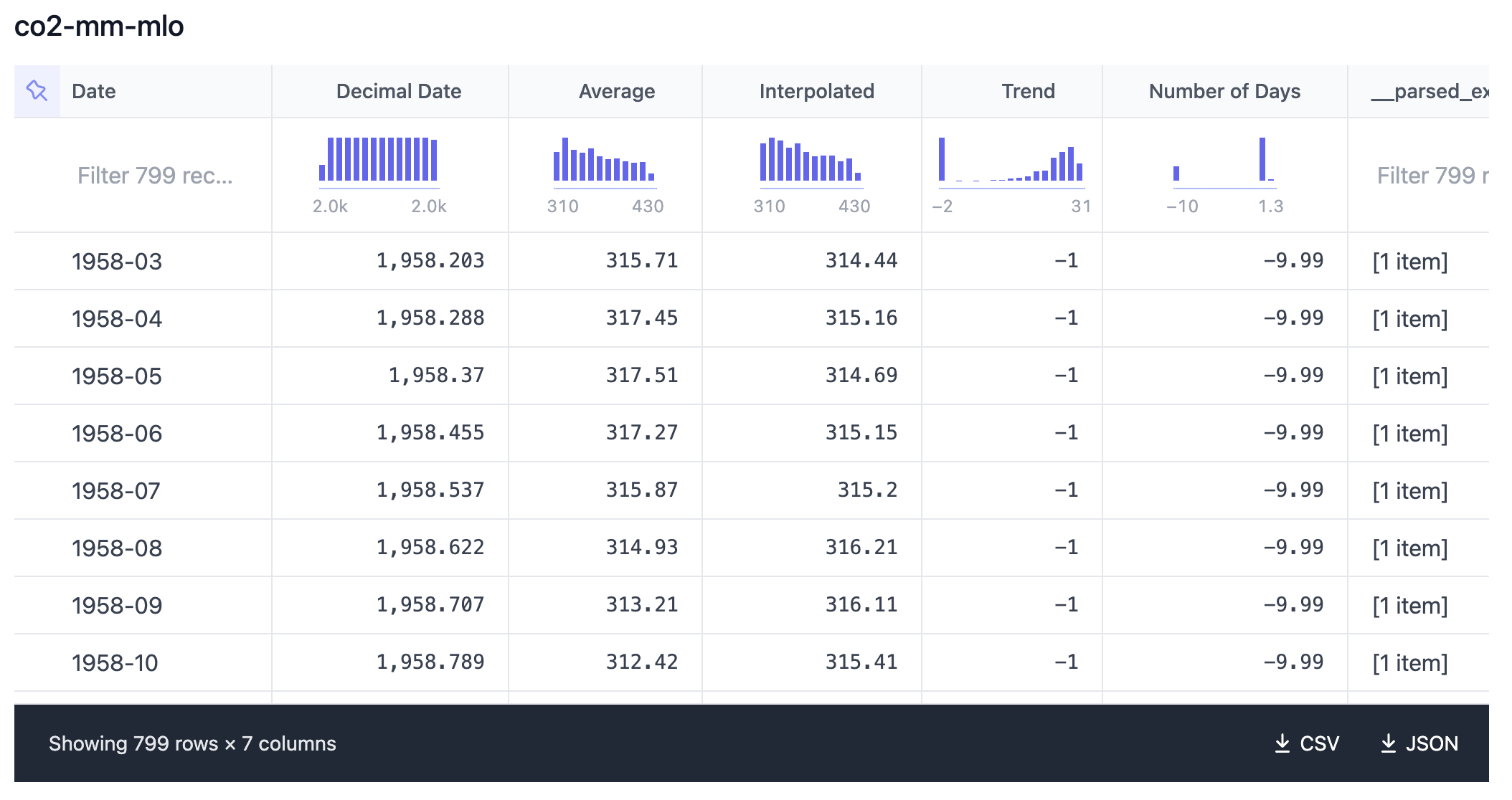Click decimal date value 1,958.537

[x=430, y=490]
